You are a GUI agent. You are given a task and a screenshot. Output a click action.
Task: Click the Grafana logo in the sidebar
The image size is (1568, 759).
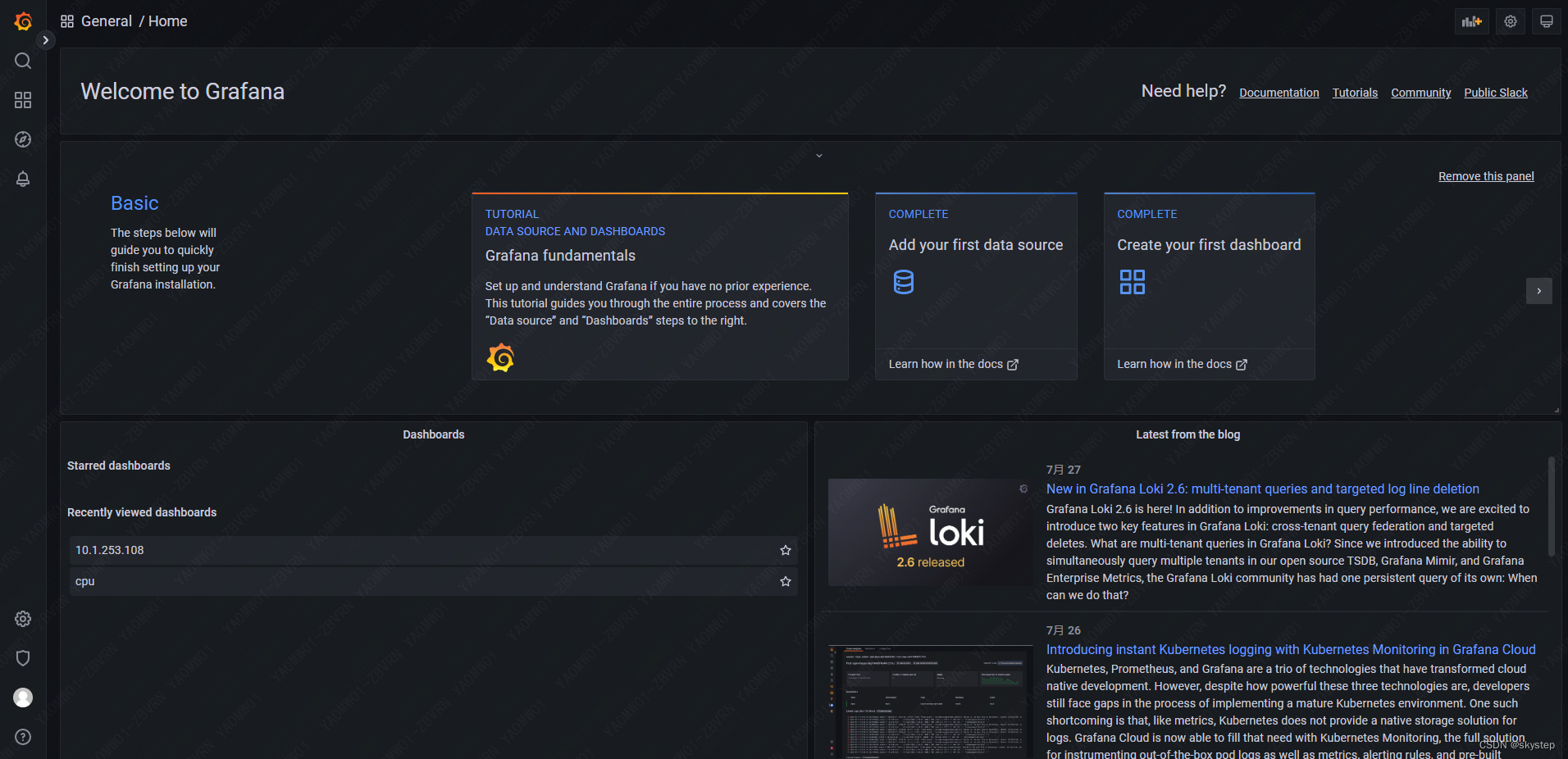click(23, 21)
